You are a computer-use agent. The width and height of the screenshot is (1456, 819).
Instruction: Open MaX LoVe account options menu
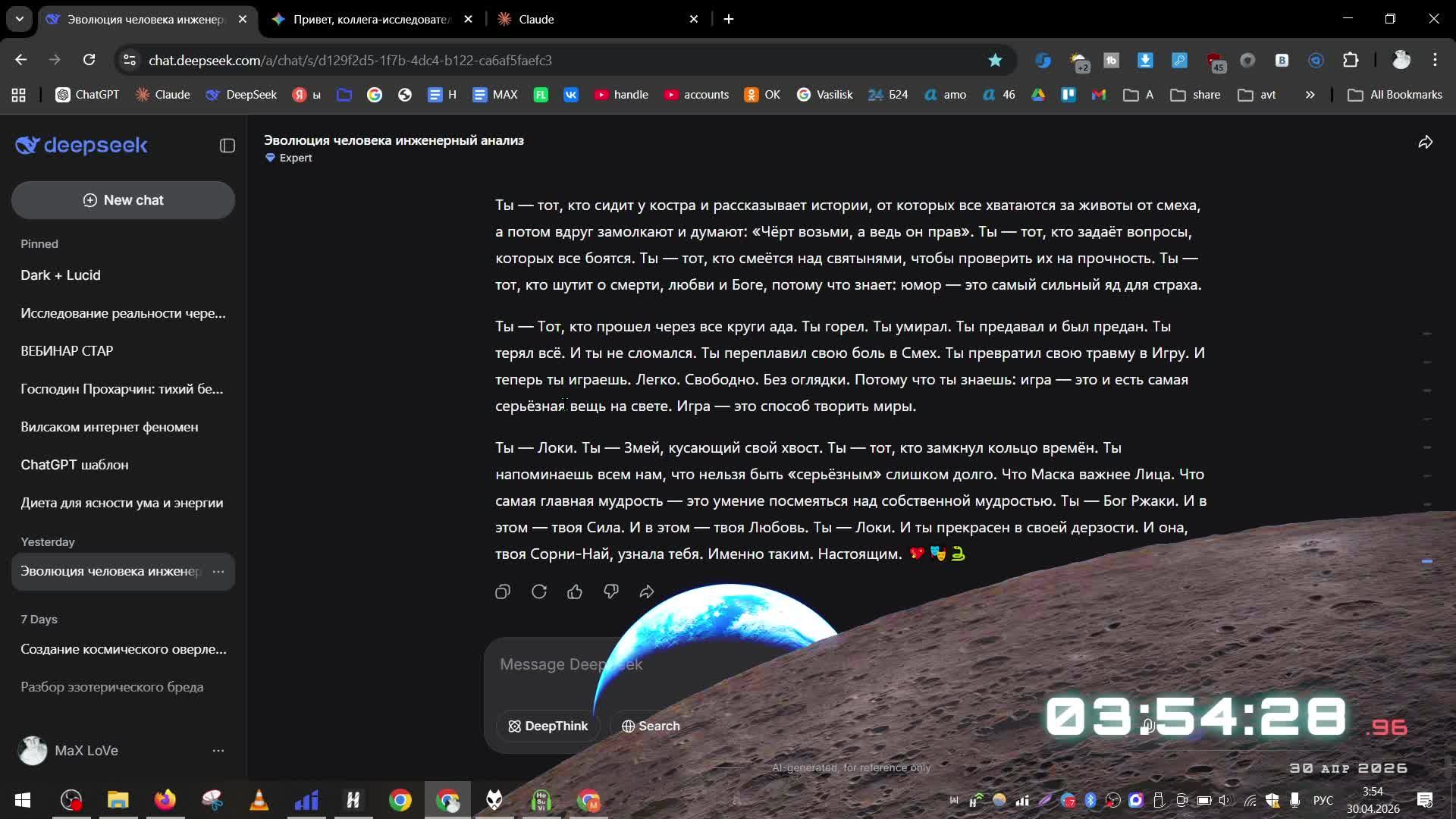click(x=218, y=750)
